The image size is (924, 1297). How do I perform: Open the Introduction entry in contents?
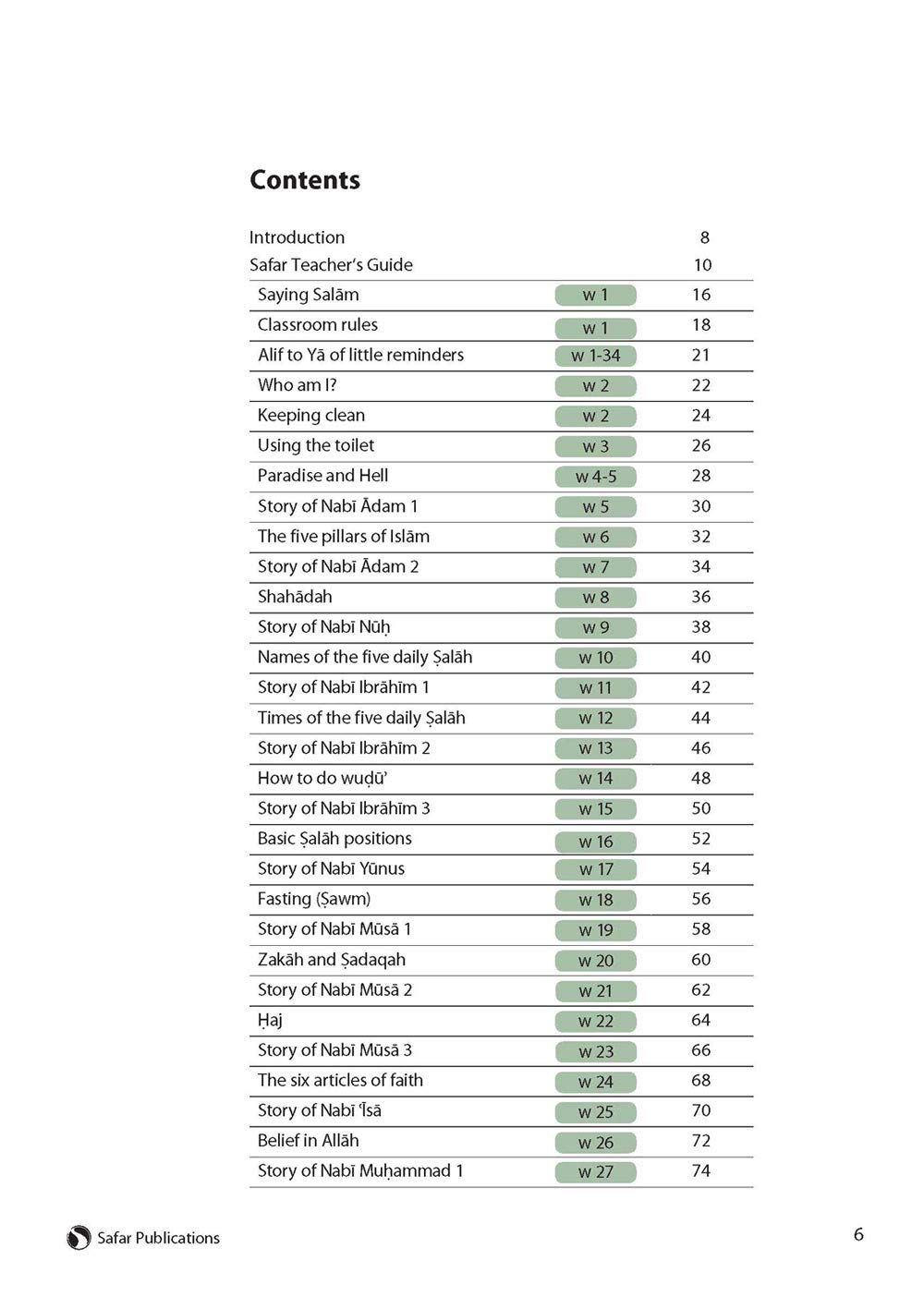(x=297, y=237)
